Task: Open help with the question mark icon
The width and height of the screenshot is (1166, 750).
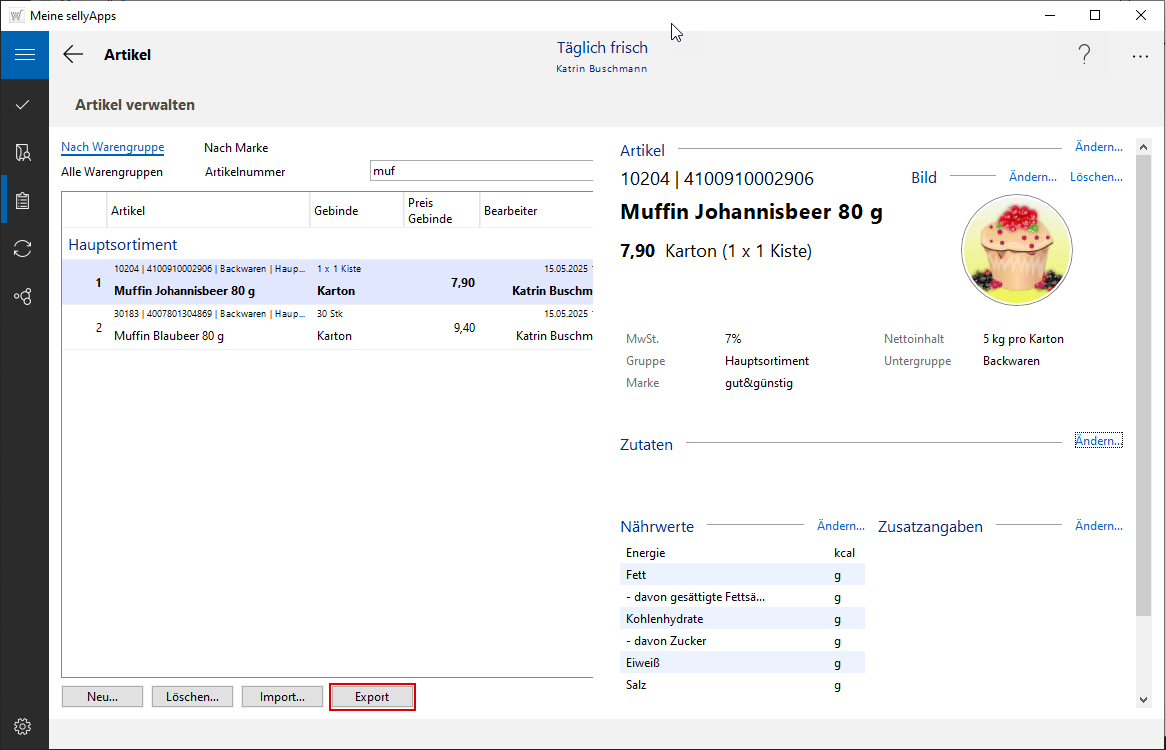Action: [1084, 56]
